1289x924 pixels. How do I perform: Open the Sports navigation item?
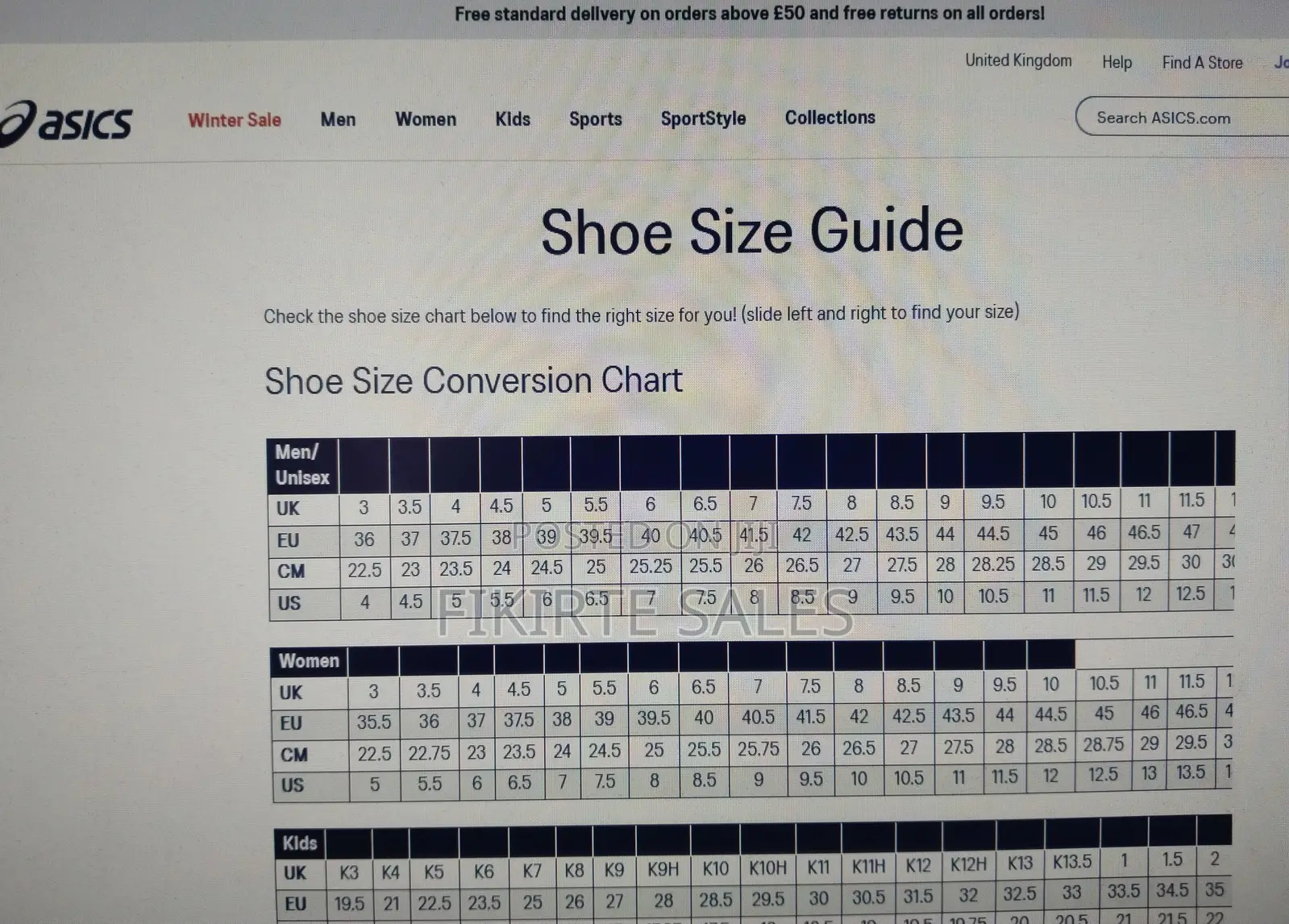pyautogui.click(x=596, y=119)
